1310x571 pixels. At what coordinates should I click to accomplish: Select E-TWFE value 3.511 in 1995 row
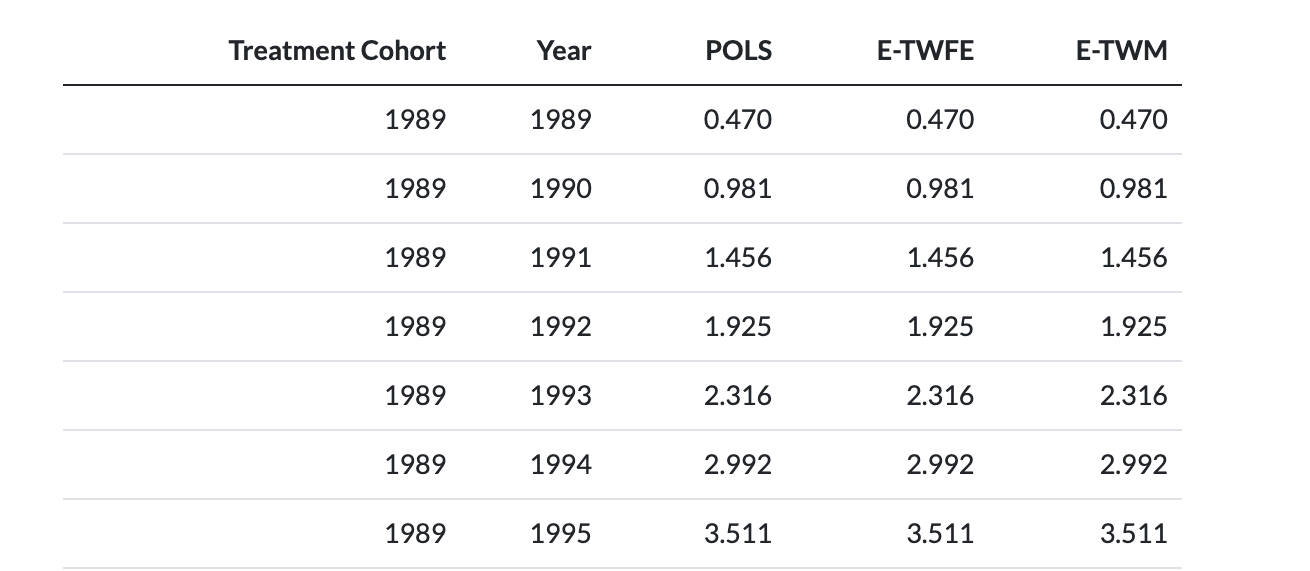coord(939,534)
